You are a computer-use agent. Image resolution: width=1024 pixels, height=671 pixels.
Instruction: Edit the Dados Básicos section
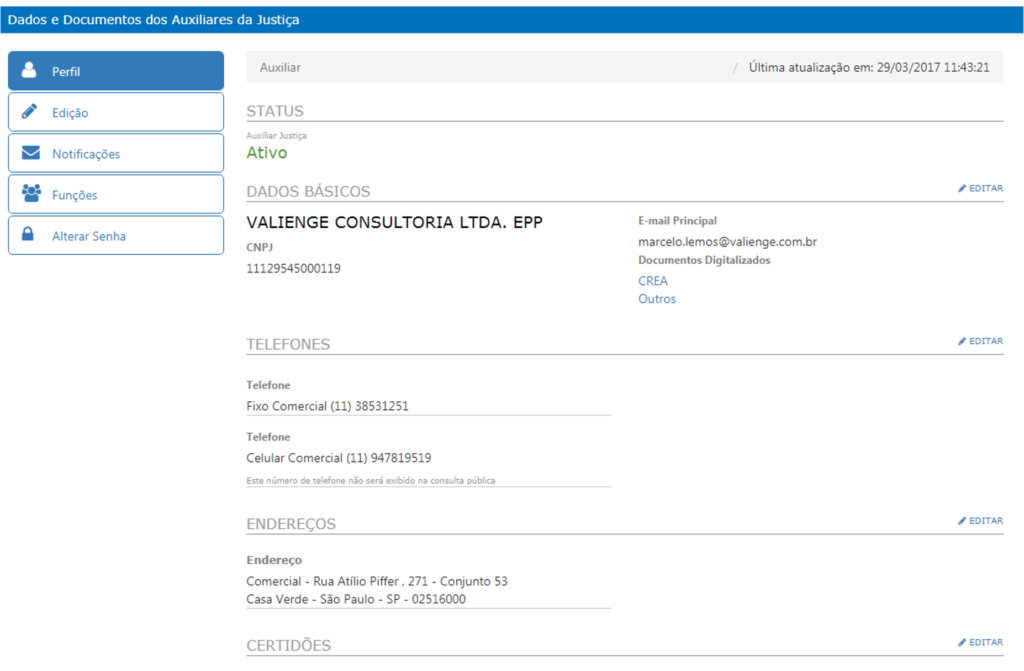980,188
